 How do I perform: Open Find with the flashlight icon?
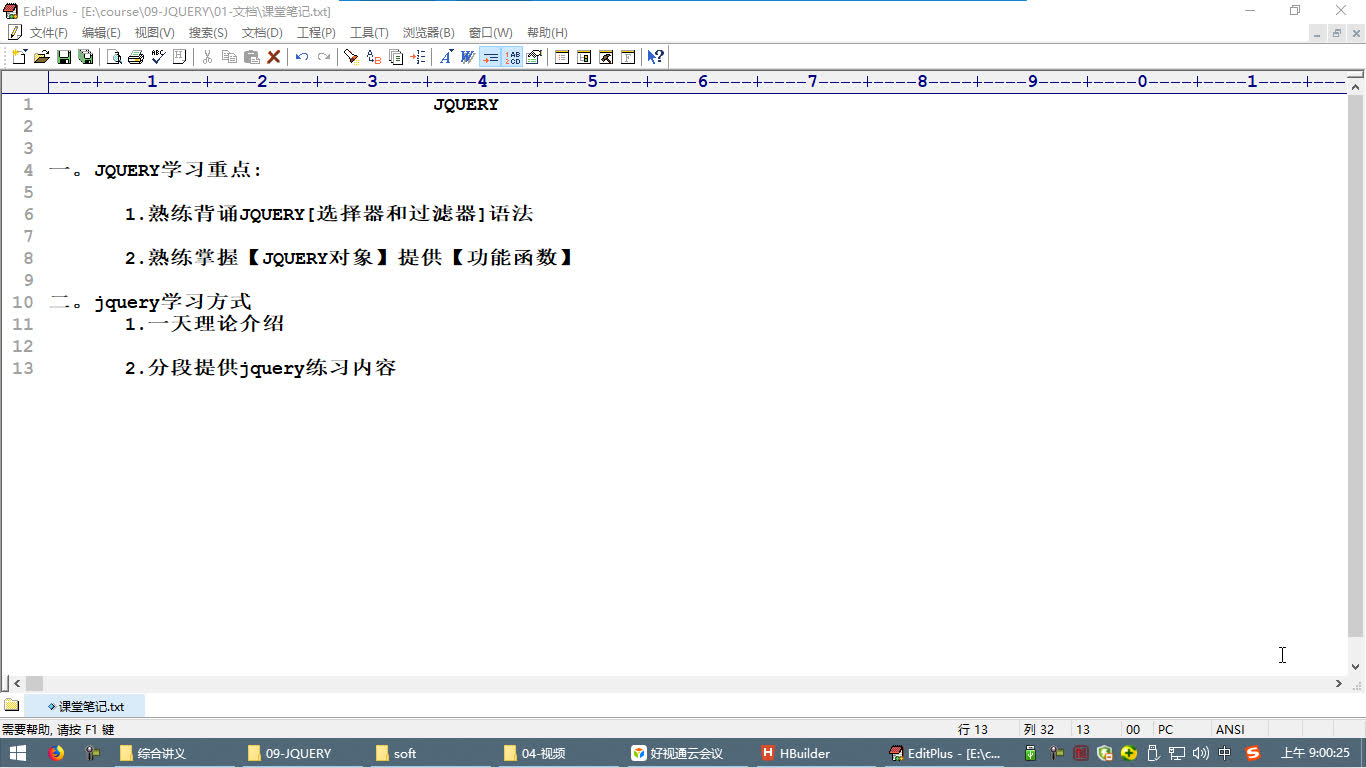click(x=351, y=57)
